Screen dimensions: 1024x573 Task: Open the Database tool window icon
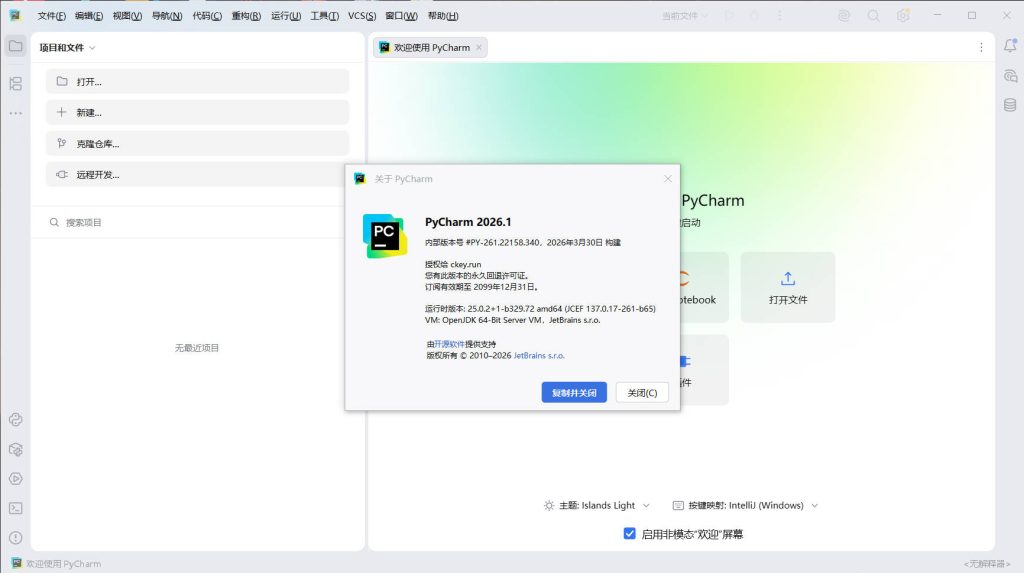[x=1010, y=105]
